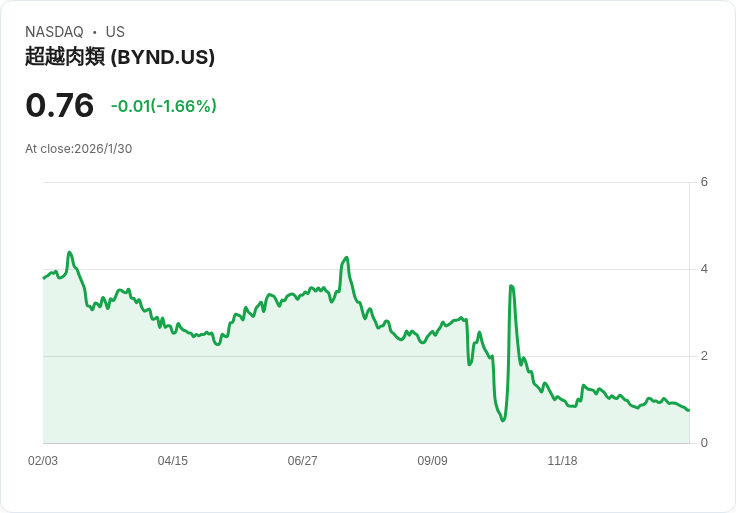The height and width of the screenshot is (513, 736).
Task: Click the chart line's starting point at left
Action: (x=44, y=278)
